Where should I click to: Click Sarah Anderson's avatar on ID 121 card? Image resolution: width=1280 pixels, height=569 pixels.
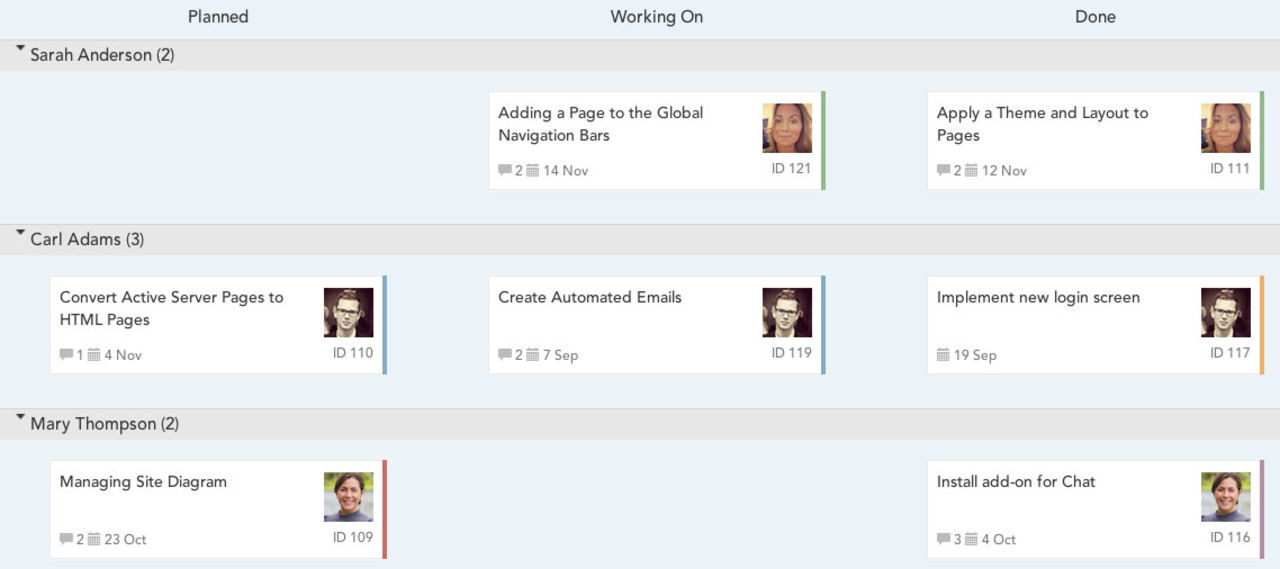787,128
